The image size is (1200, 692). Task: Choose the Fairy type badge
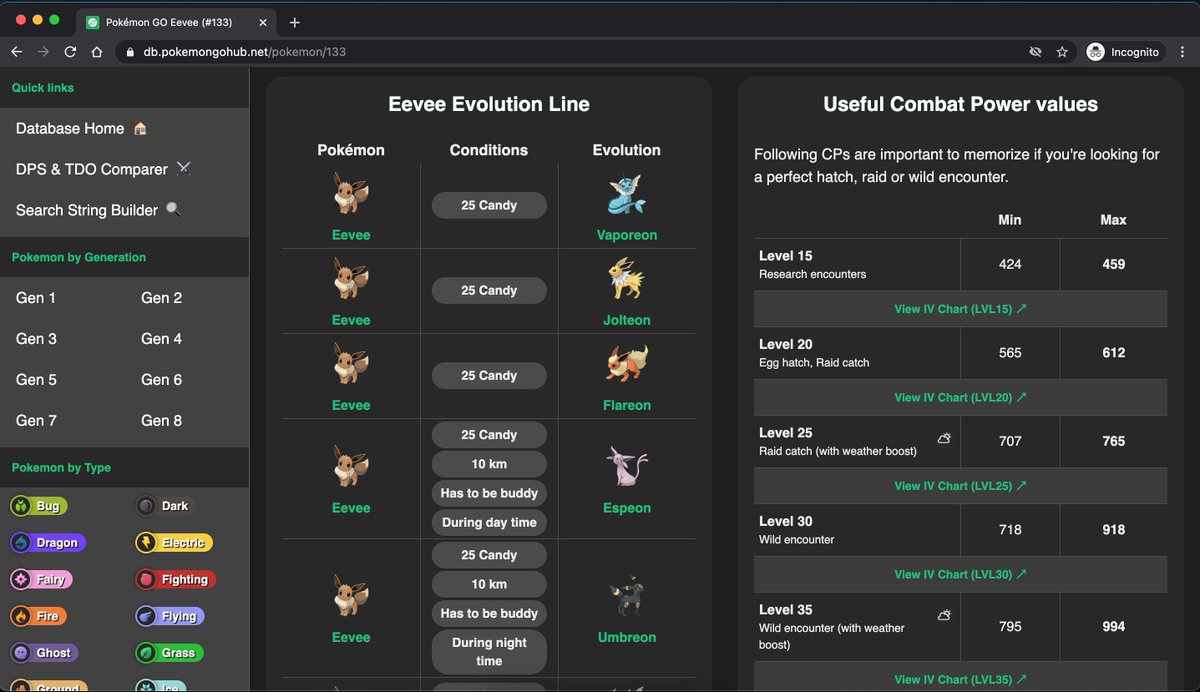tap(41, 580)
